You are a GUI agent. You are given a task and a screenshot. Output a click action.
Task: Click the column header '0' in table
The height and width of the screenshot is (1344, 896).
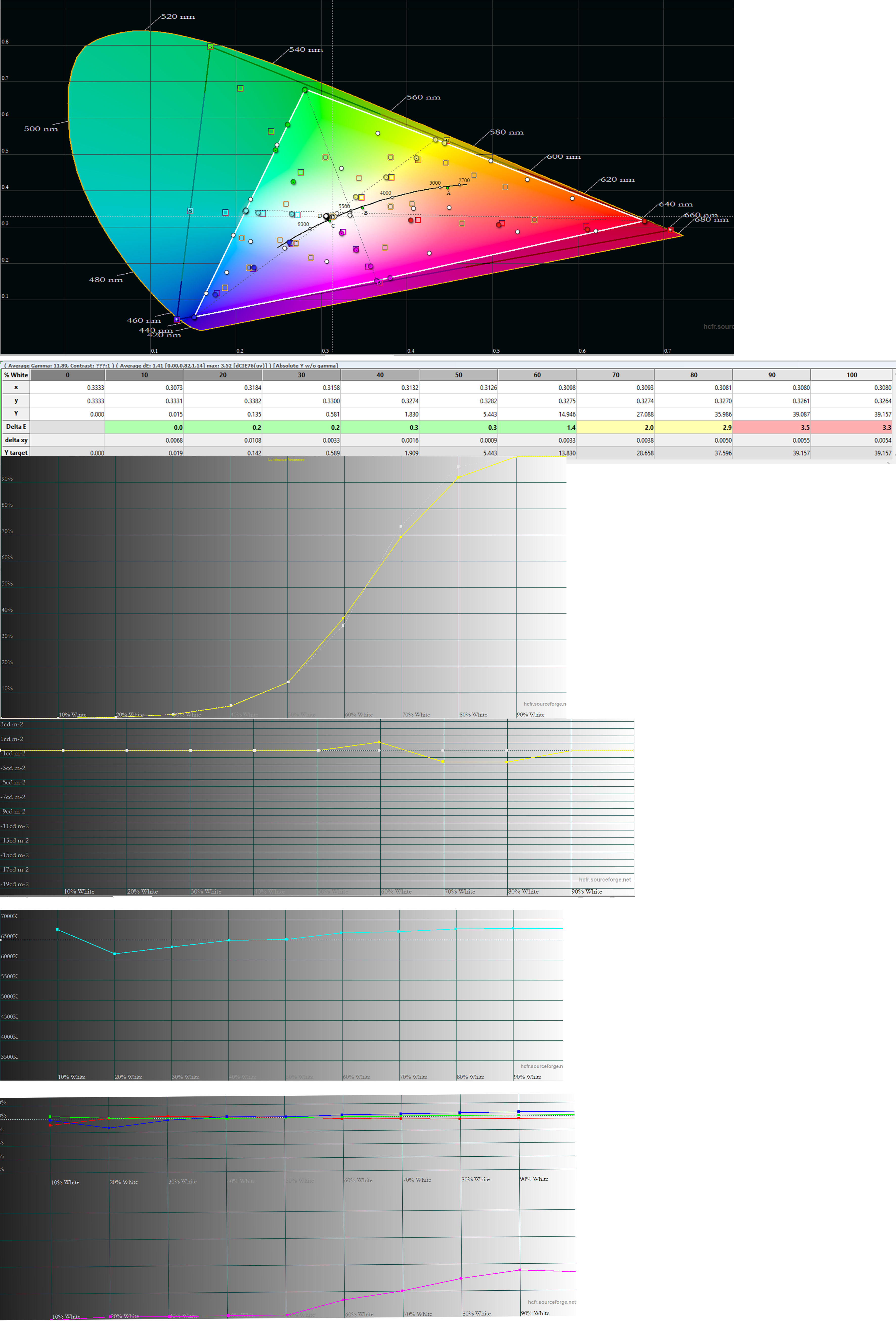click(68, 375)
